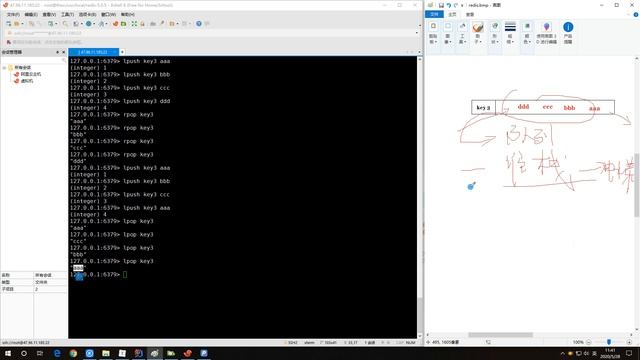640x360 pixels.
Task: Click the Save icon in Paint title bar
Action: click(441, 5)
